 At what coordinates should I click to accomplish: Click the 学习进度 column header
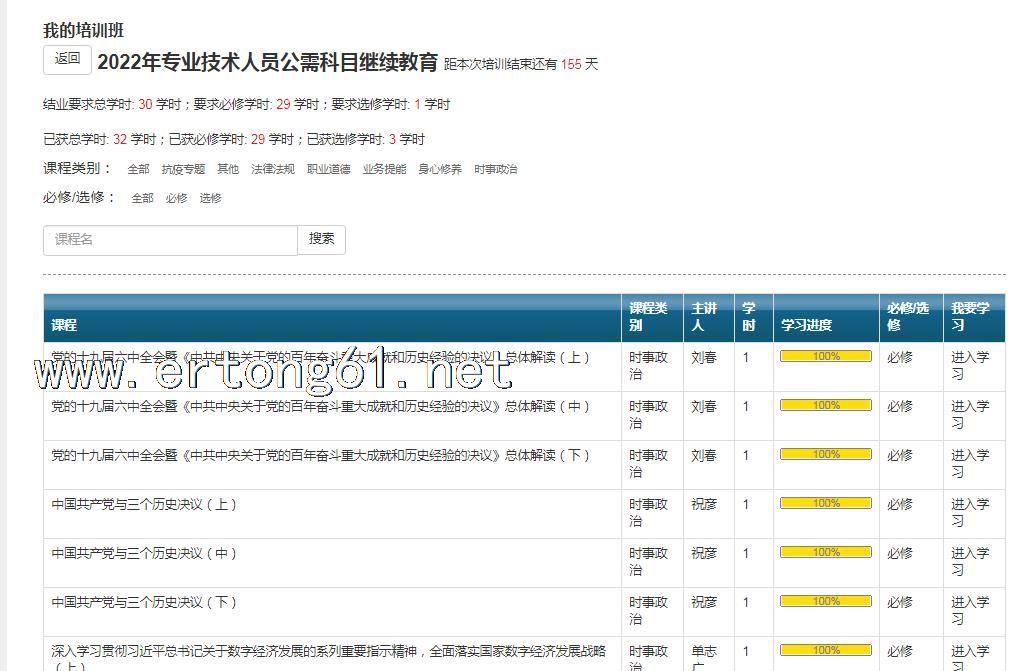point(806,325)
